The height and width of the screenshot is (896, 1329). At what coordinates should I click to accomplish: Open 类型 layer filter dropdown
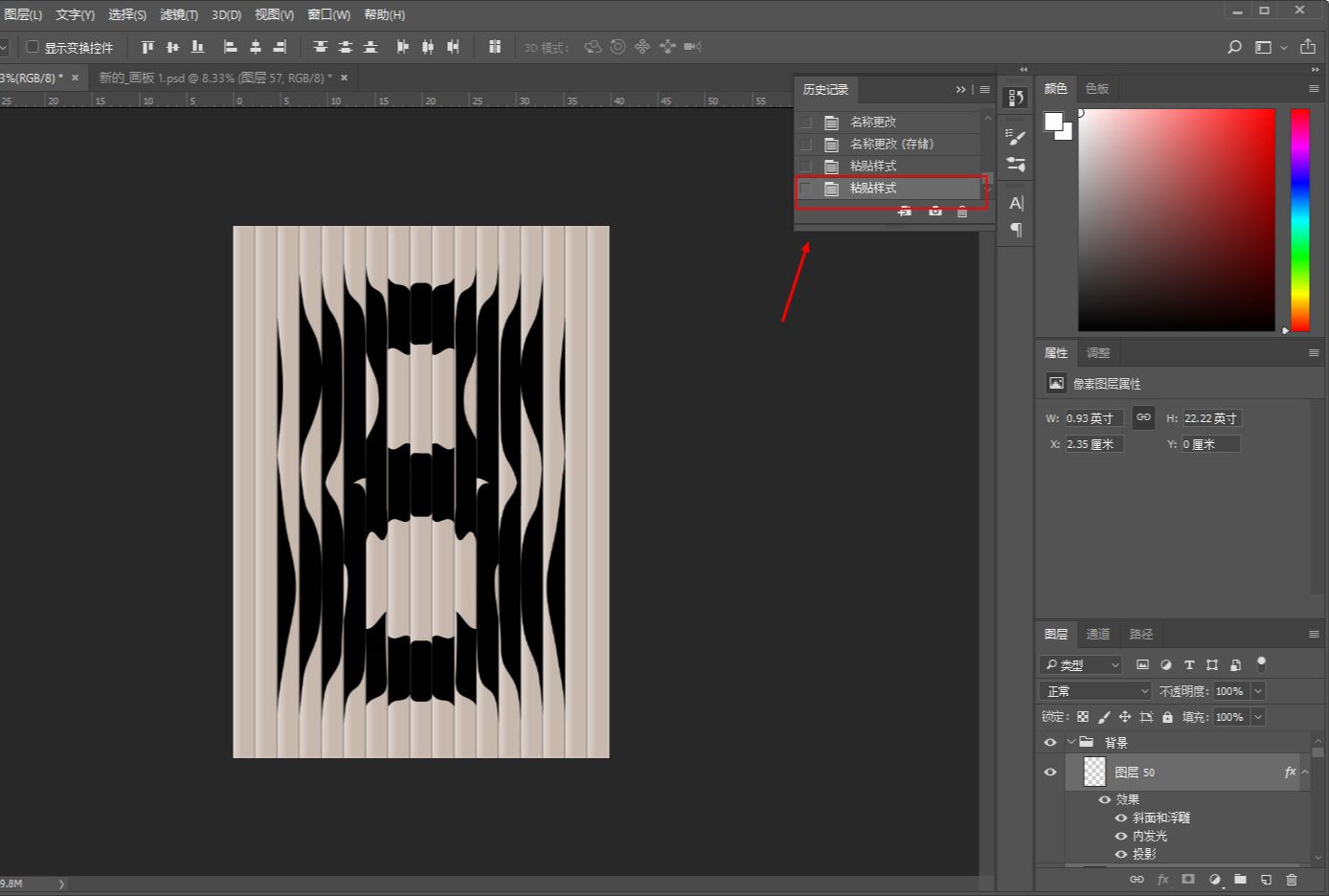[1081, 664]
